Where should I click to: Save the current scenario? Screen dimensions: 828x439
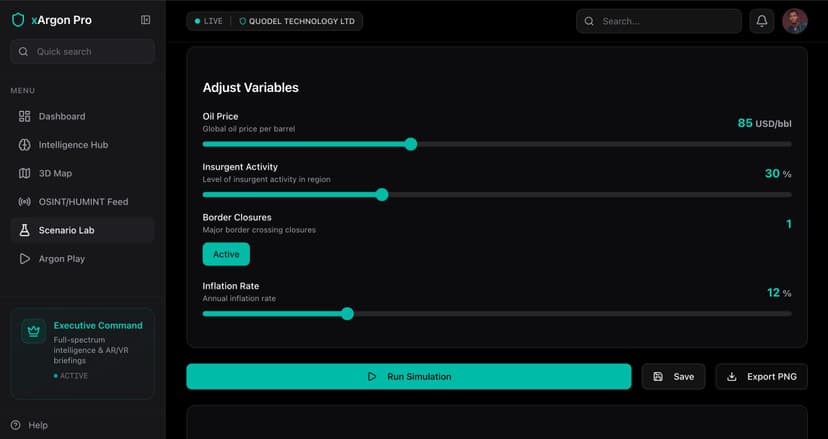673,377
